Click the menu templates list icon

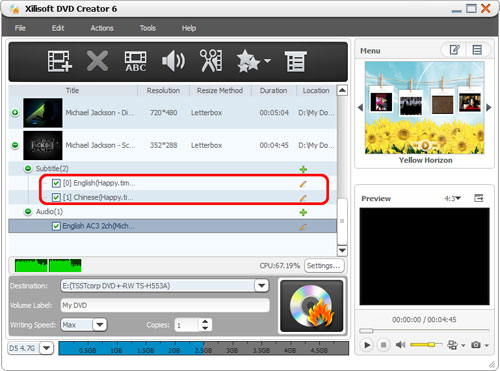pyautogui.click(x=477, y=50)
